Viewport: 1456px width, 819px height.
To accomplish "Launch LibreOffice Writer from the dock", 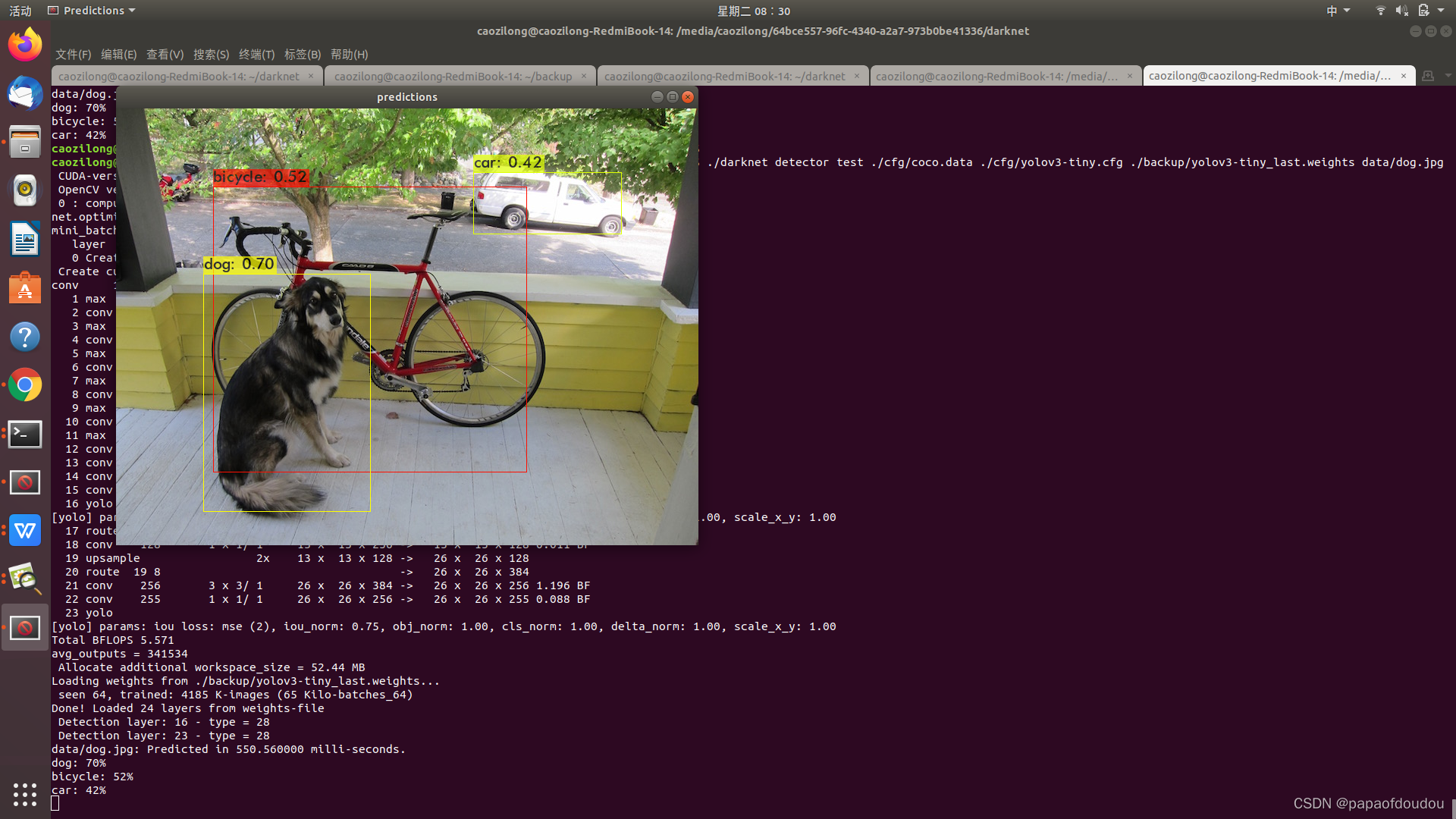I will [x=25, y=239].
